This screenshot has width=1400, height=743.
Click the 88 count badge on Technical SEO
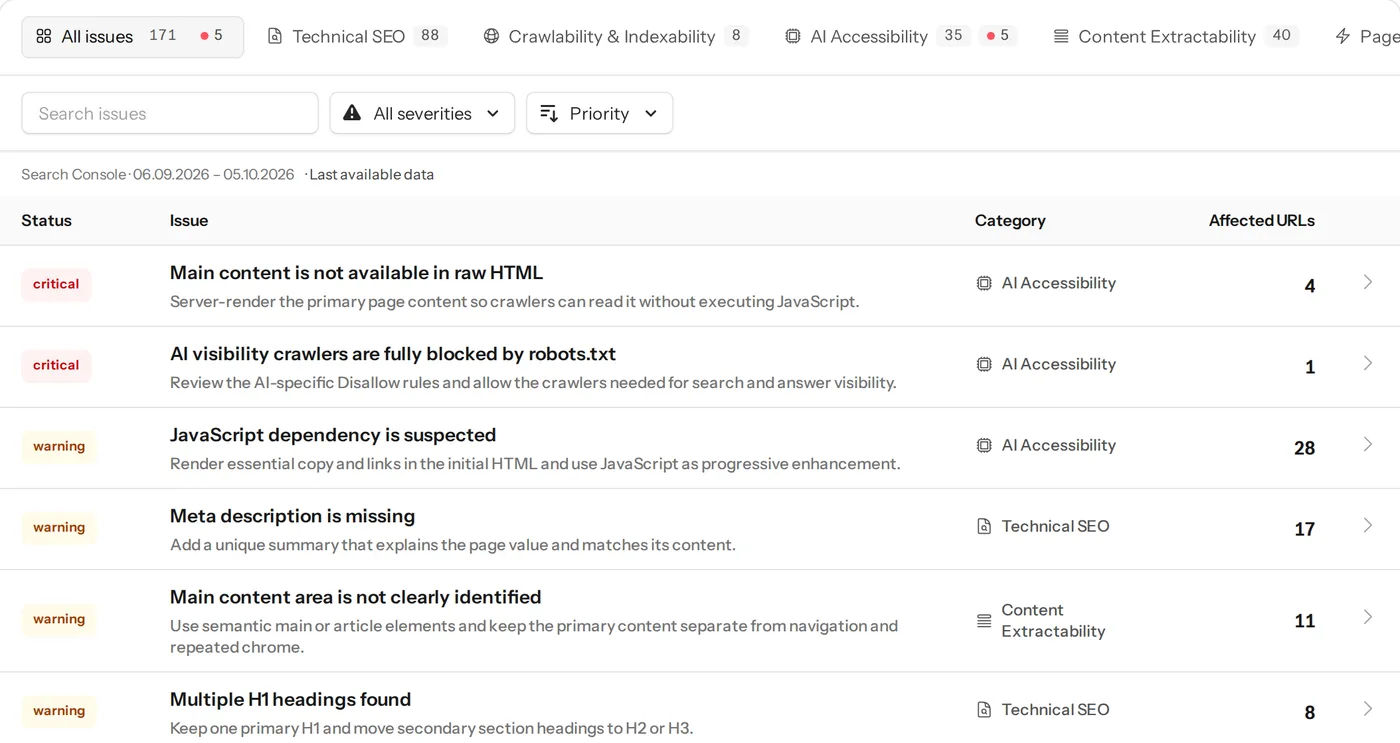pyautogui.click(x=430, y=36)
